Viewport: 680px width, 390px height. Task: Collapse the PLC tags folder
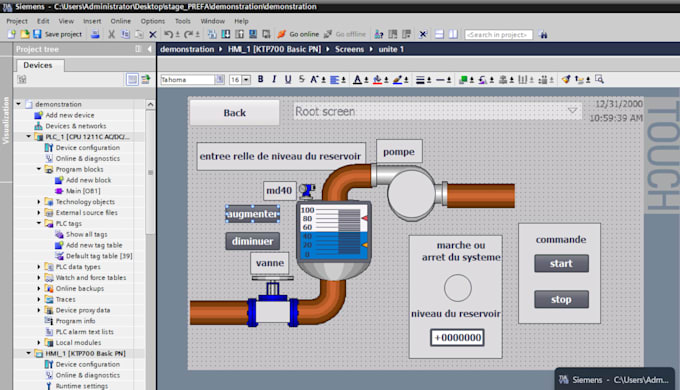(x=39, y=223)
